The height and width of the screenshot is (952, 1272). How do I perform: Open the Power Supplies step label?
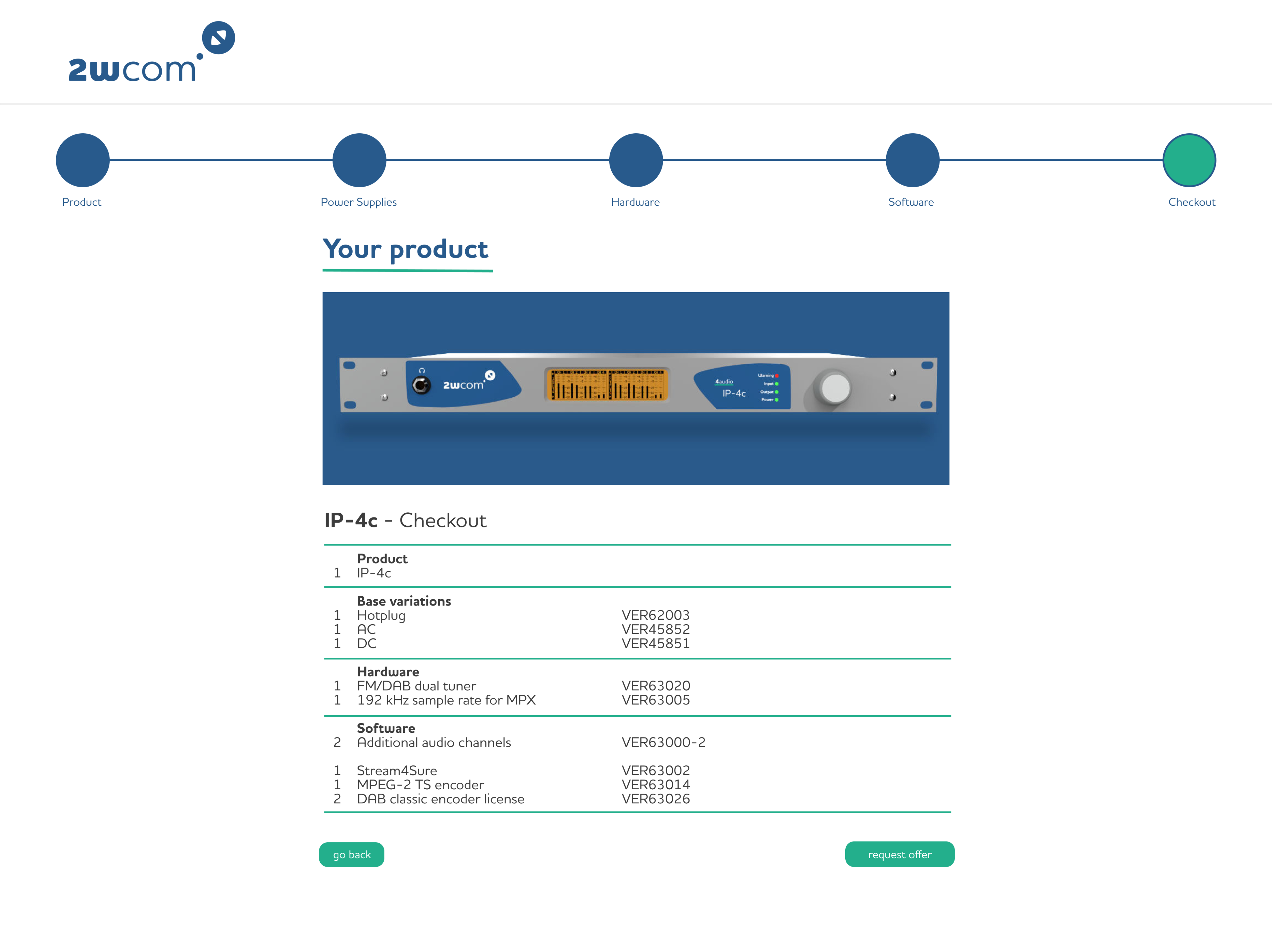coord(359,202)
